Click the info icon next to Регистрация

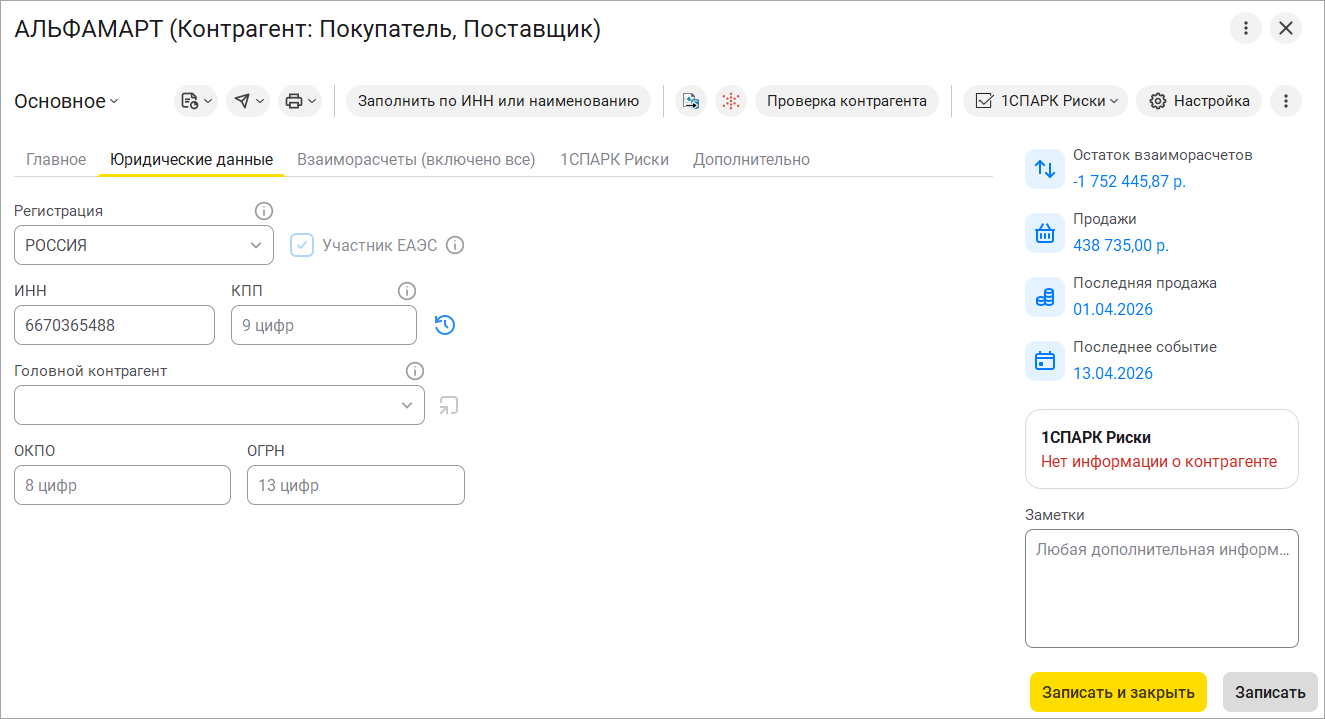pyautogui.click(x=264, y=211)
